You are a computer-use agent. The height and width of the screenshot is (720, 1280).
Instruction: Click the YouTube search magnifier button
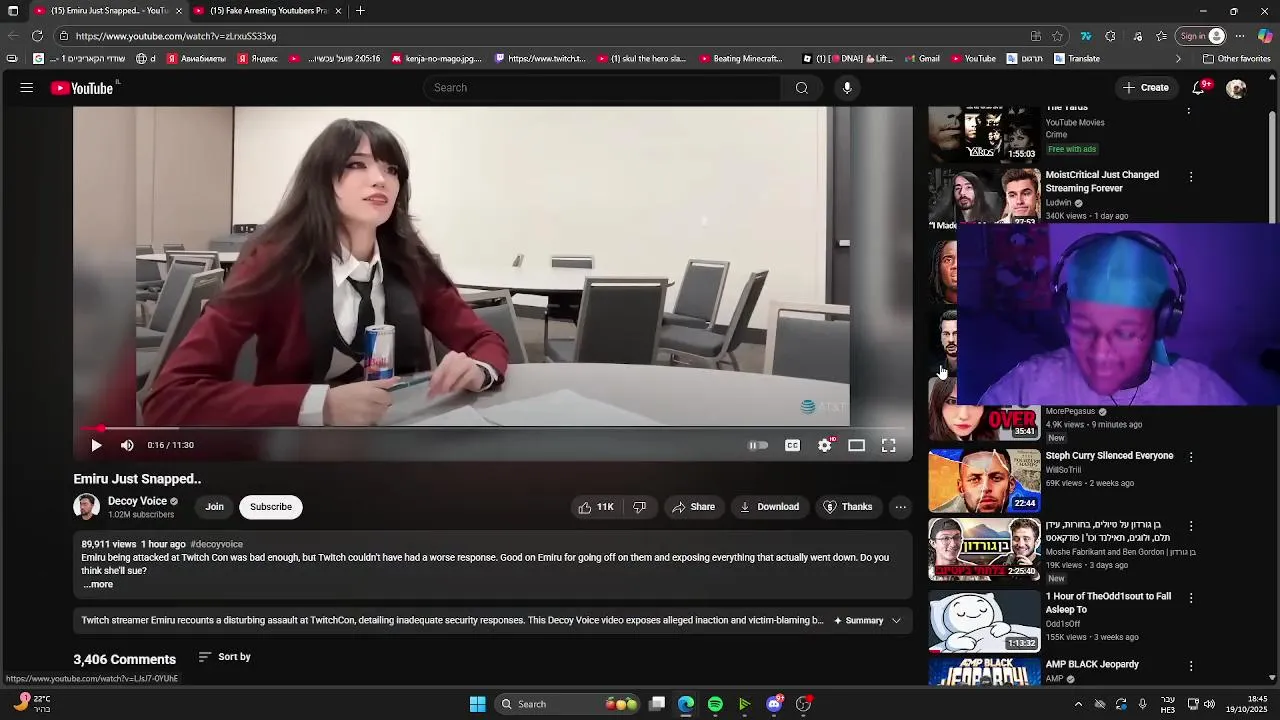pyautogui.click(x=801, y=88)
